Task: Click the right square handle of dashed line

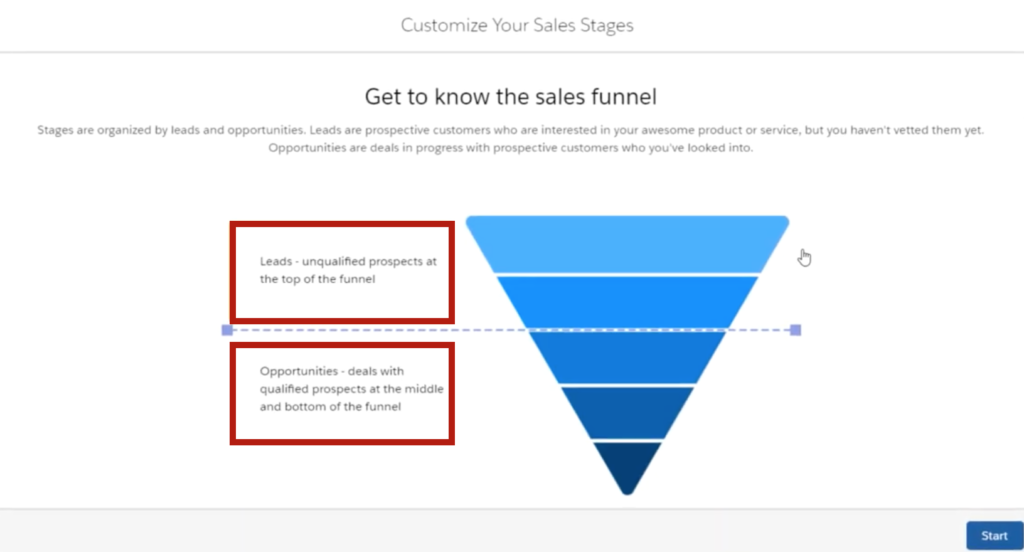Action: coord(795,330)
